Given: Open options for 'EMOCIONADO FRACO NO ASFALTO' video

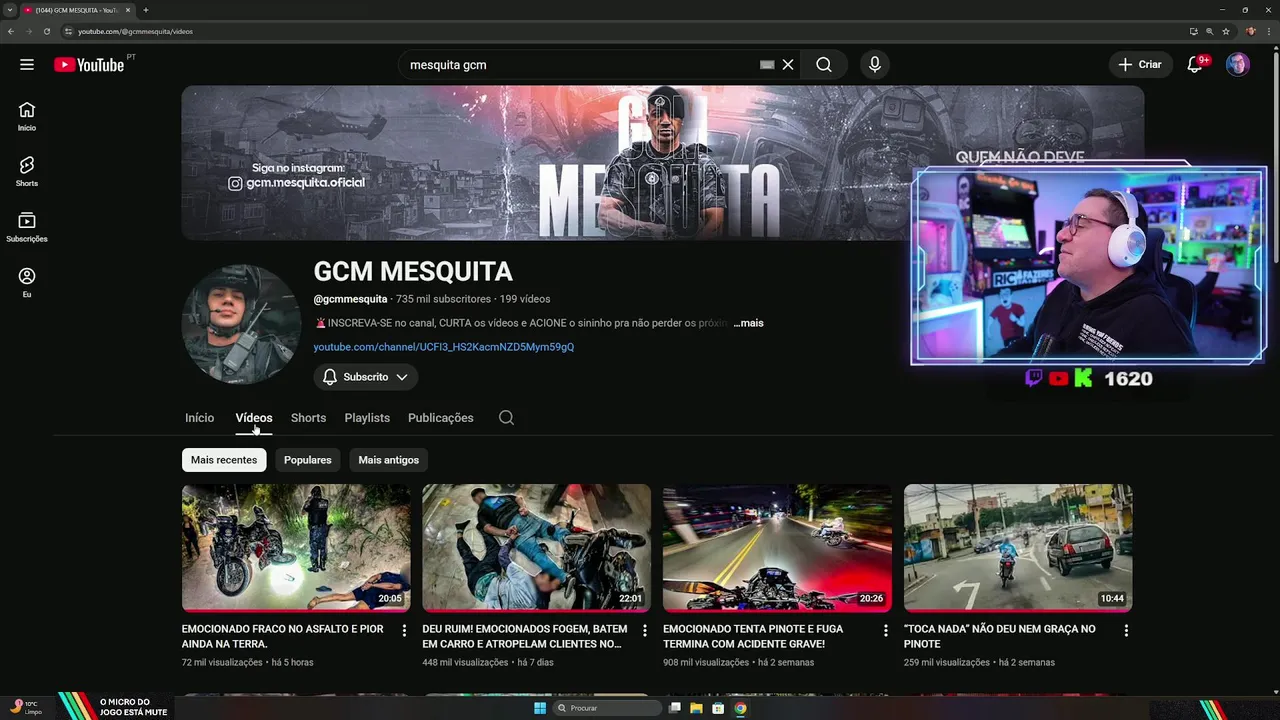Looking at the screenshot, I should (404, 631).
